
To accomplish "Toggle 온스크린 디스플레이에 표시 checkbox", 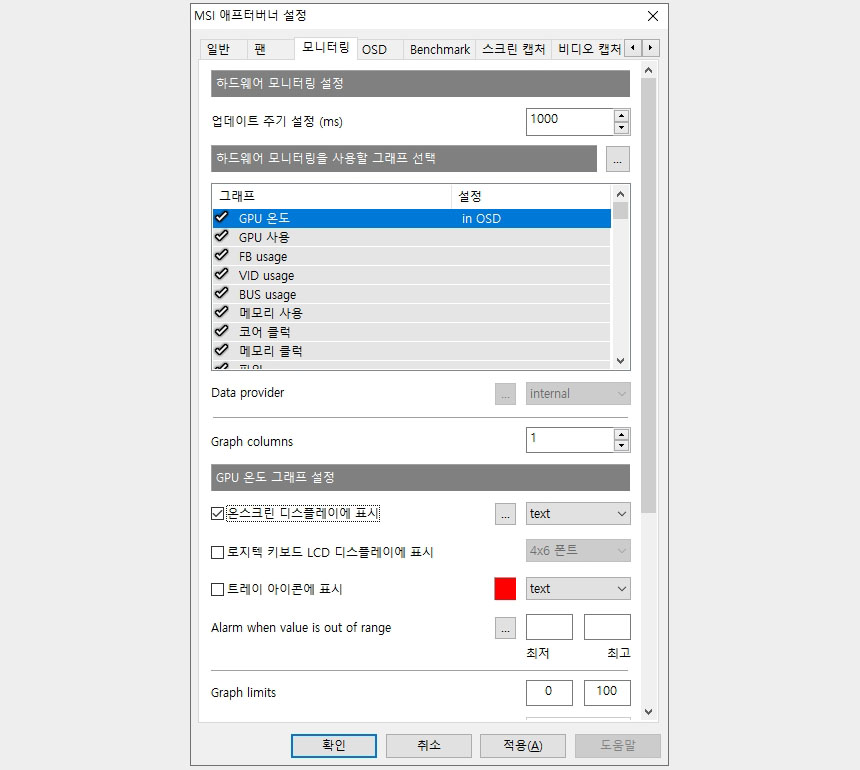I will pyautogui.click(x=217, y=514).
